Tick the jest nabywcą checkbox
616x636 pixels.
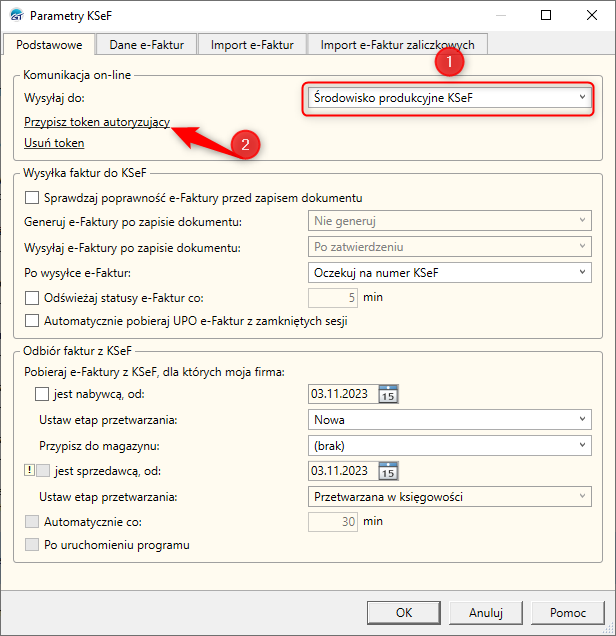point(42,394)
